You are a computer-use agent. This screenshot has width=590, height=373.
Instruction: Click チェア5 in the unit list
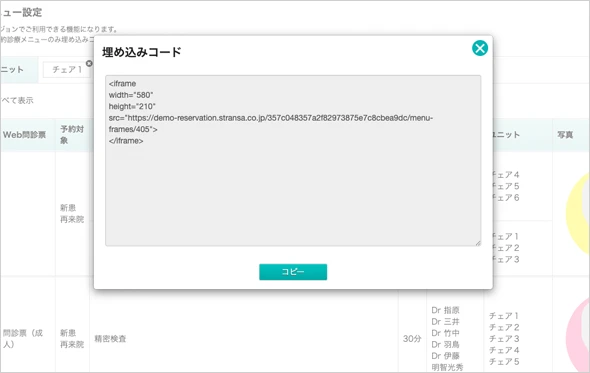click(504, 361)
